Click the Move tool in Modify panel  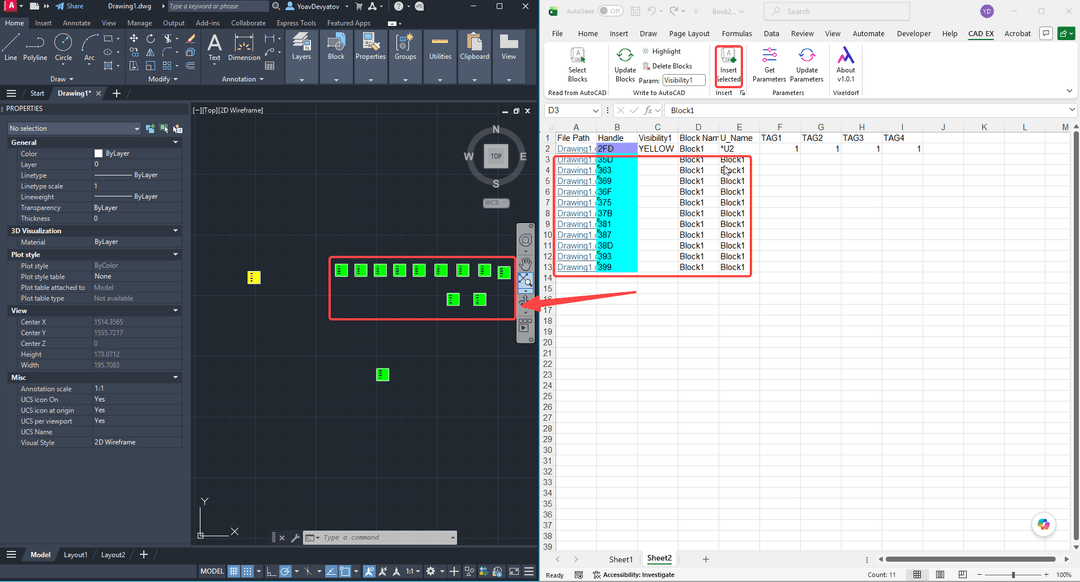tap(134, 39)
